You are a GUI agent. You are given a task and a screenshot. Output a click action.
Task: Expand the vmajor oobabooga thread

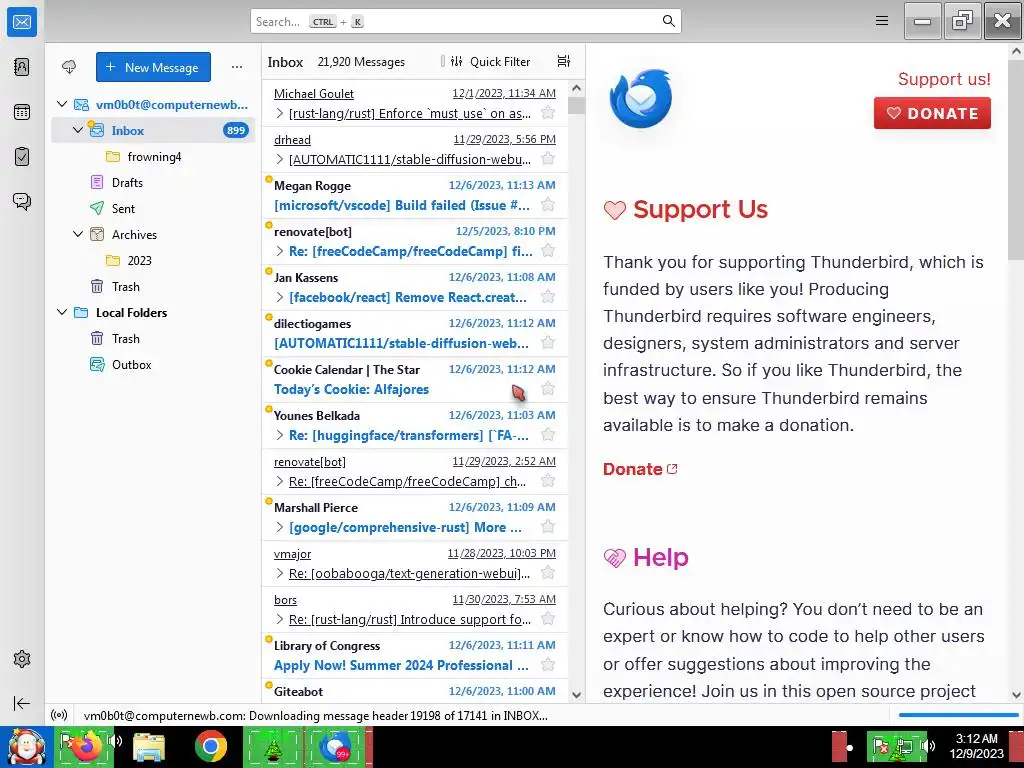pyautogui.click(x=280, y=573)
